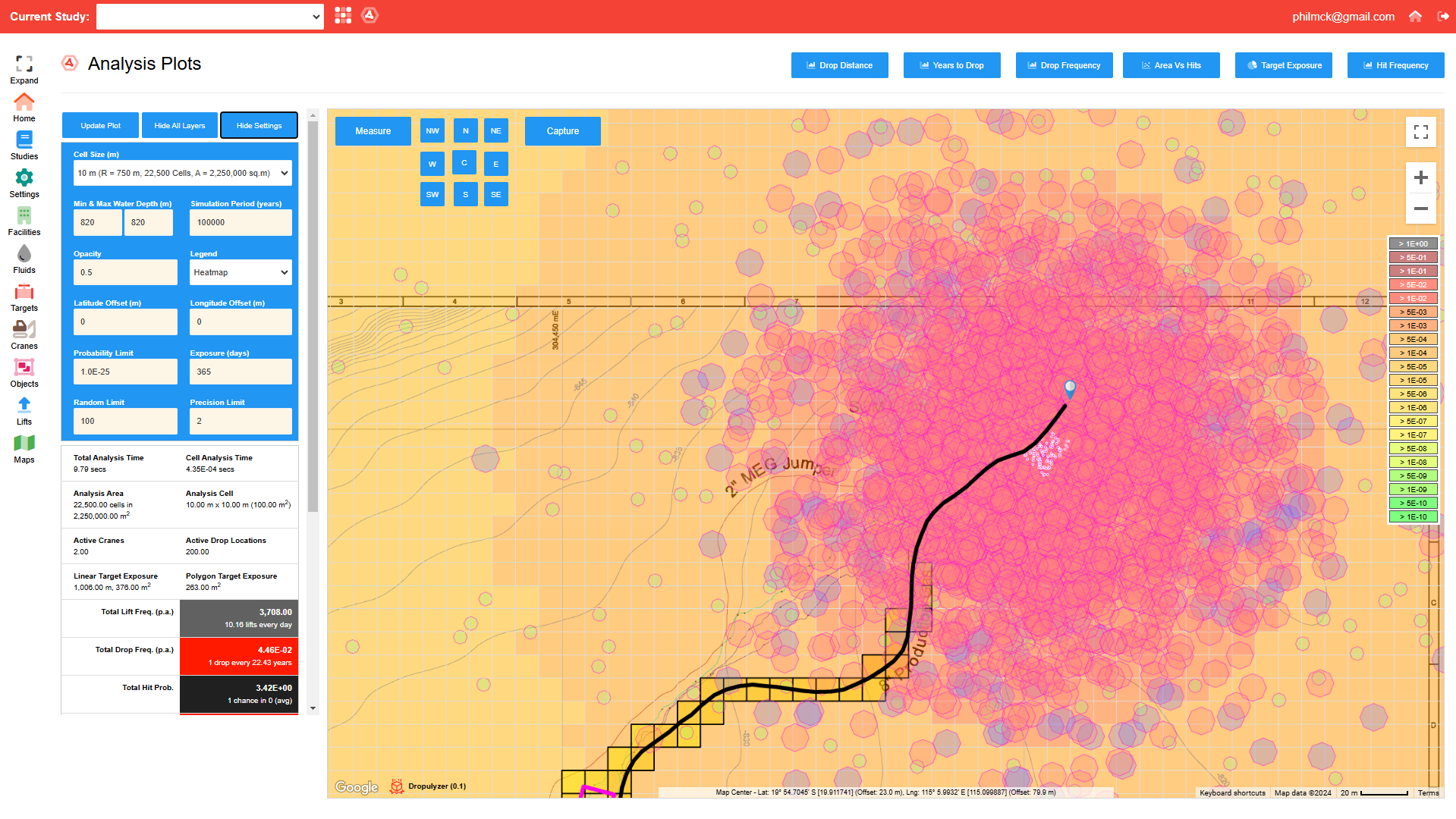Click Terms link on map

[1429, 793]
